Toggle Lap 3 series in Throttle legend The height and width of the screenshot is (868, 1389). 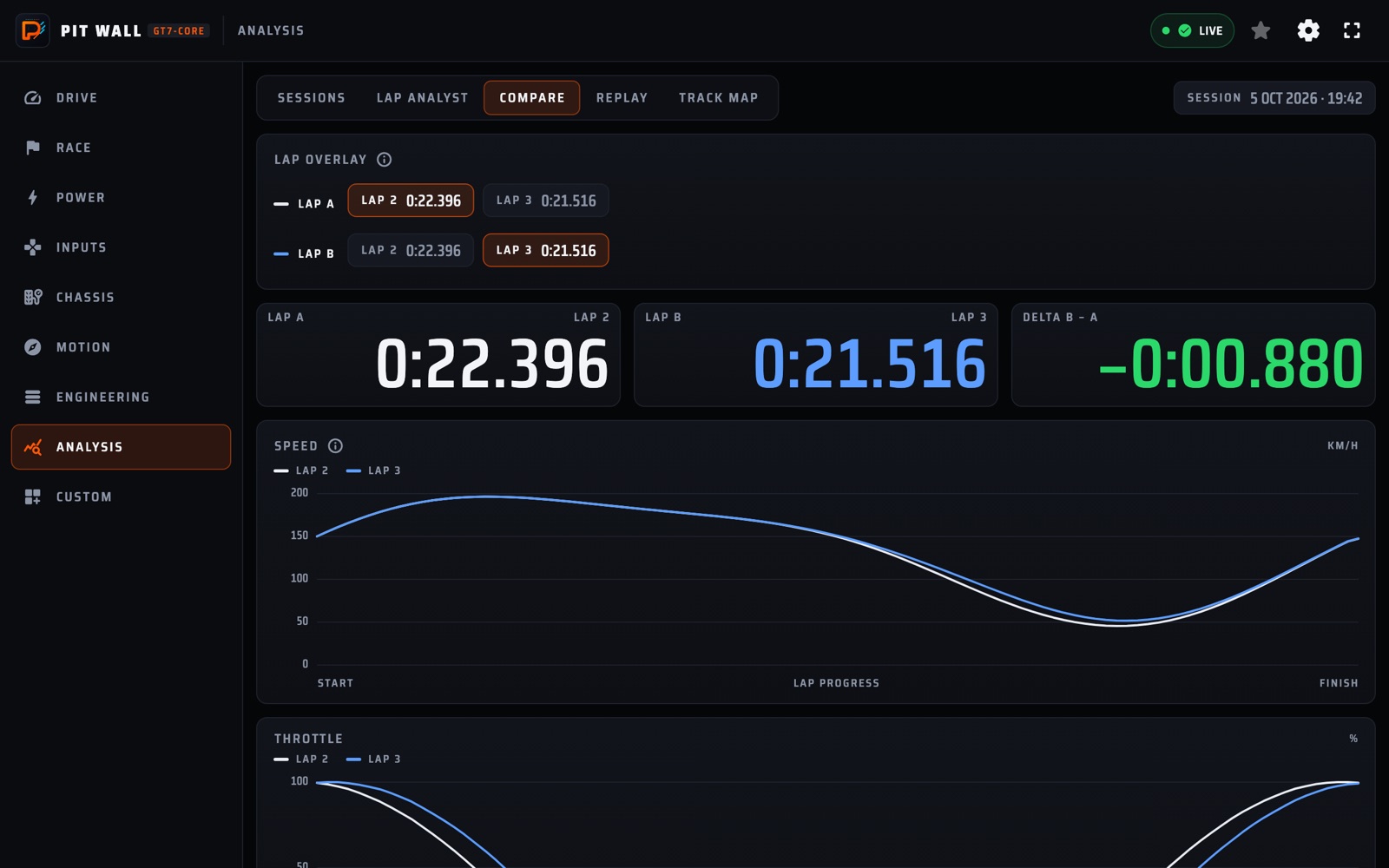coord(373,759)
